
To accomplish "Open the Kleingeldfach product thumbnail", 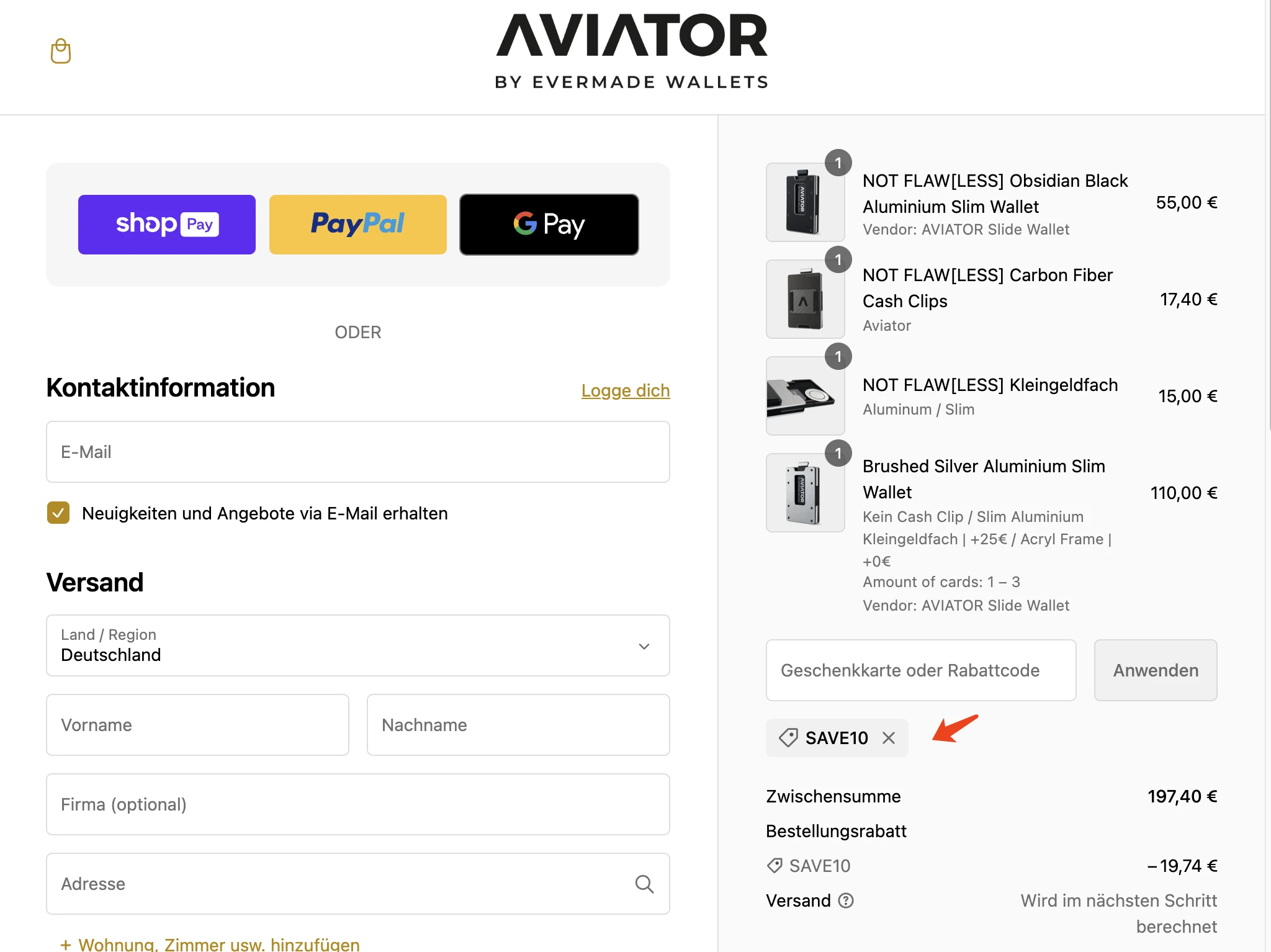I will [x=806, y=396].
